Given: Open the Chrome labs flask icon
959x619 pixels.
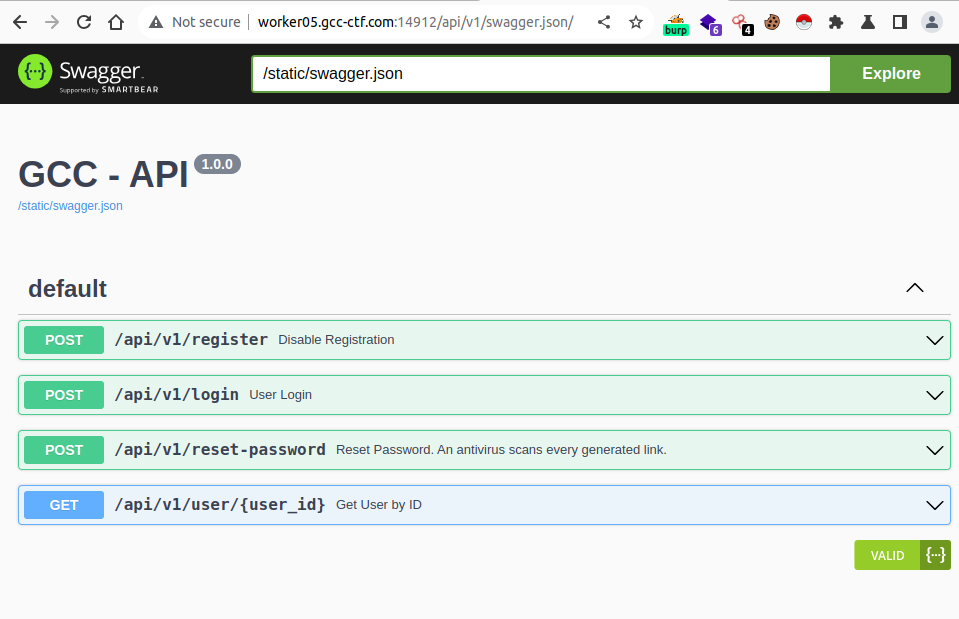Looking at the screenshot, I should (x=868, y=22).
